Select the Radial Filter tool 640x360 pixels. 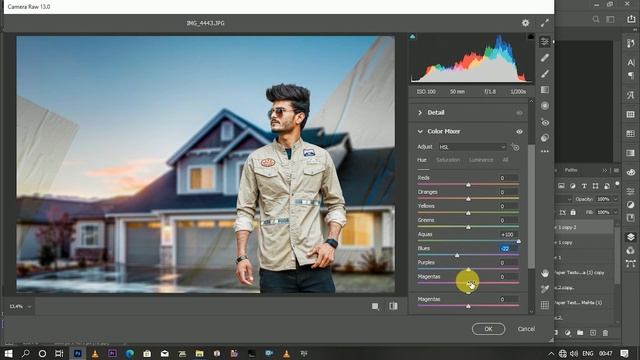(544, 106)
